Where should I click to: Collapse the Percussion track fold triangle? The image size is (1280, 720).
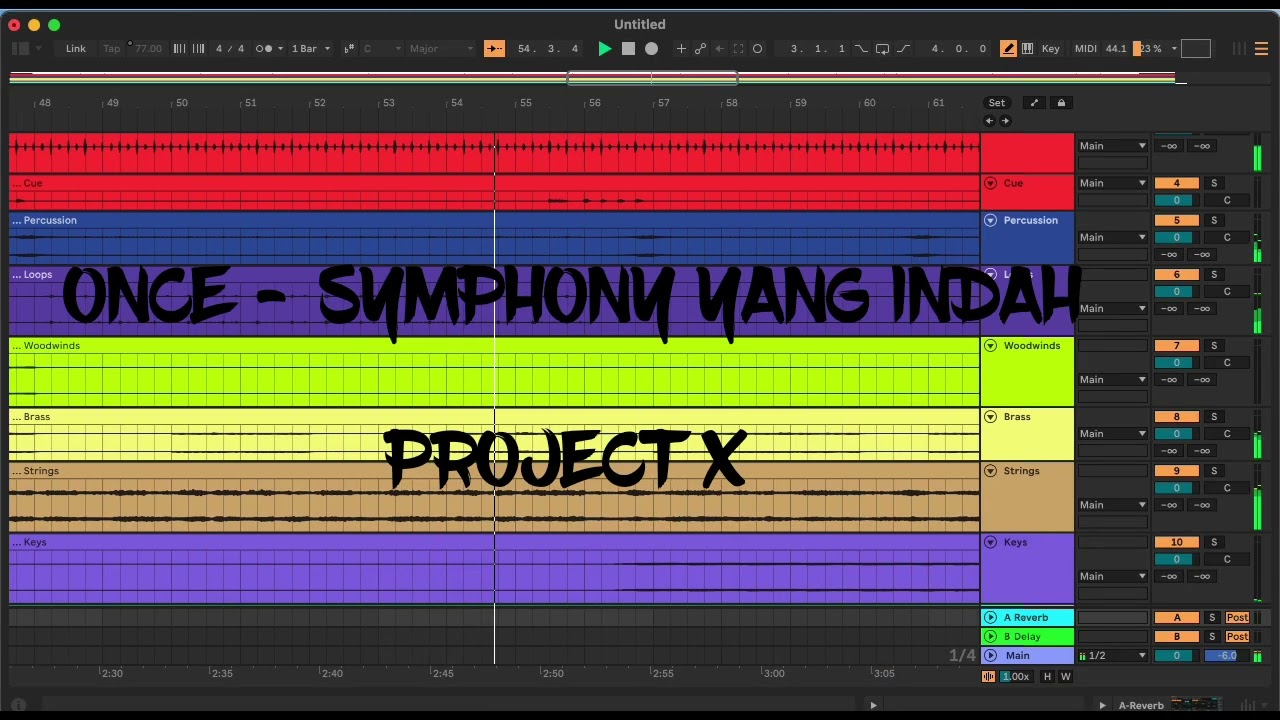coord(991,220)
